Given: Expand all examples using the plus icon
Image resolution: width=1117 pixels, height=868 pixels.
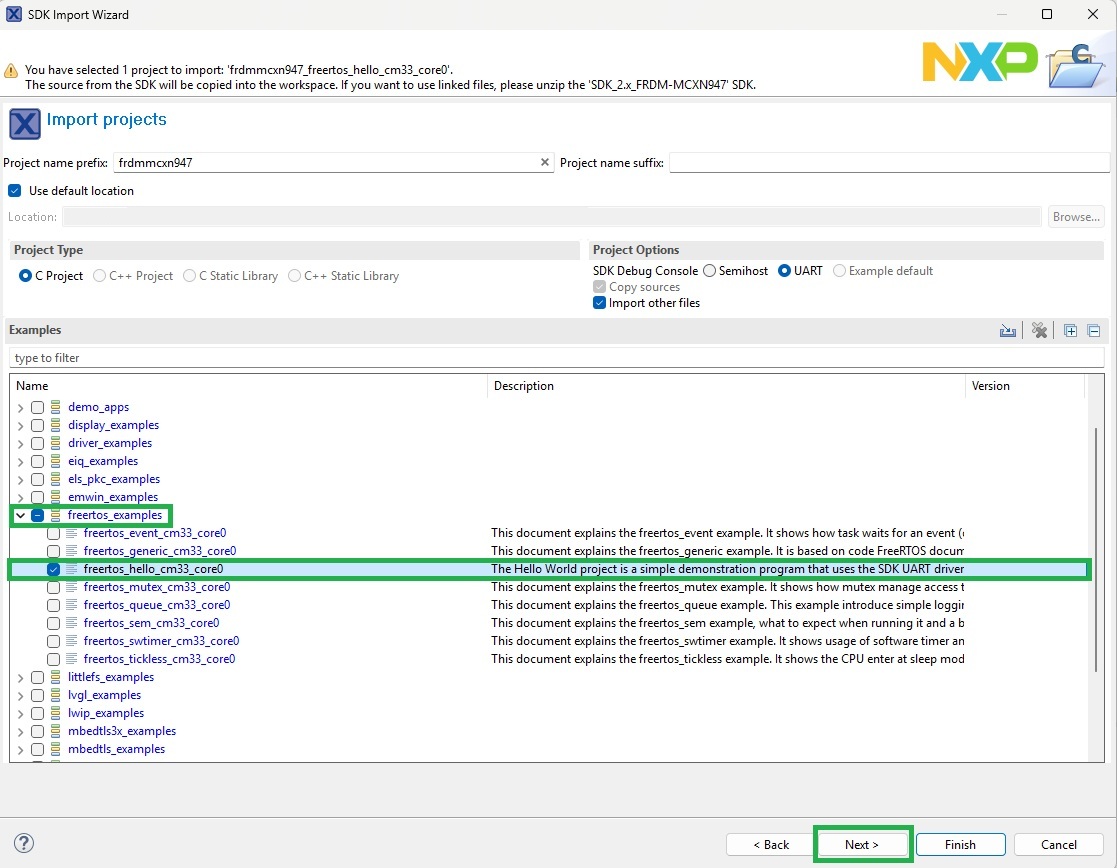Looking at the screenshot, I should coord(1070,330).
